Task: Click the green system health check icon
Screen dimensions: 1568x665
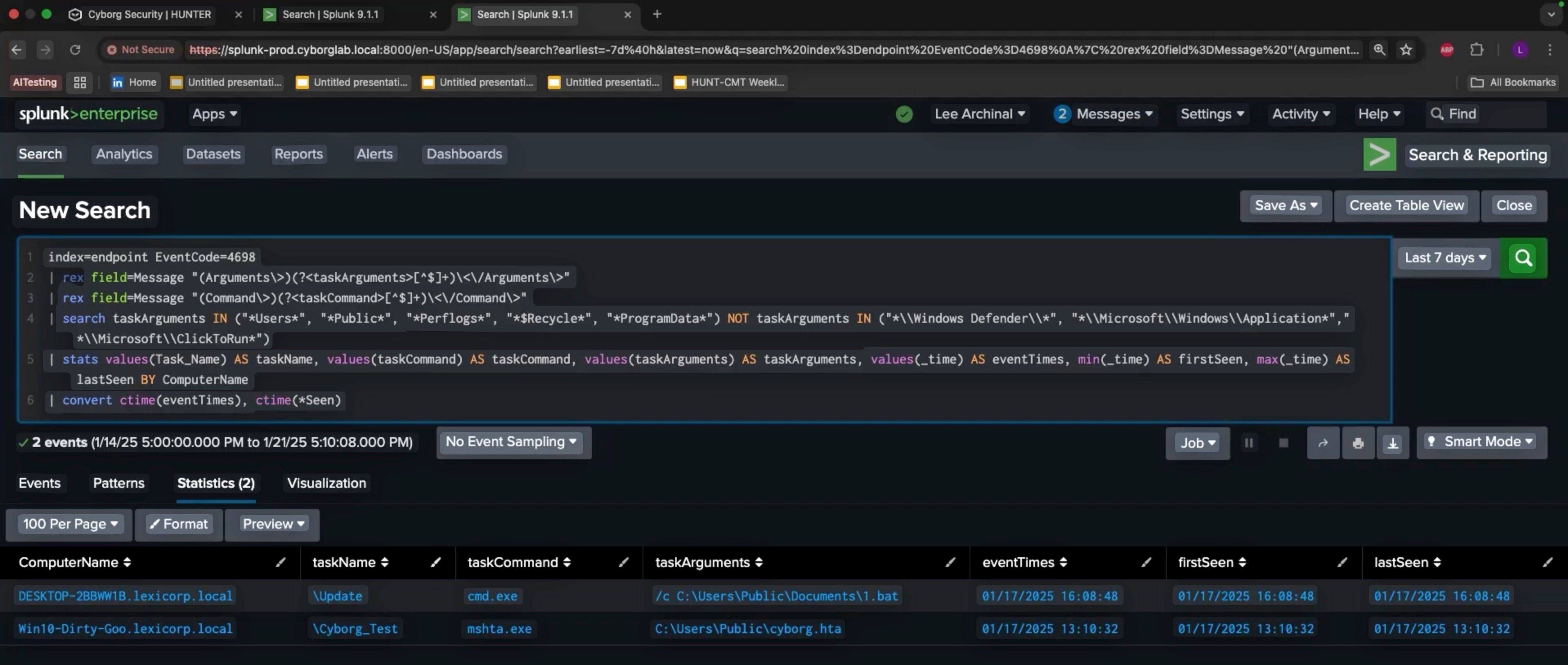Action: tap(904, 114)
